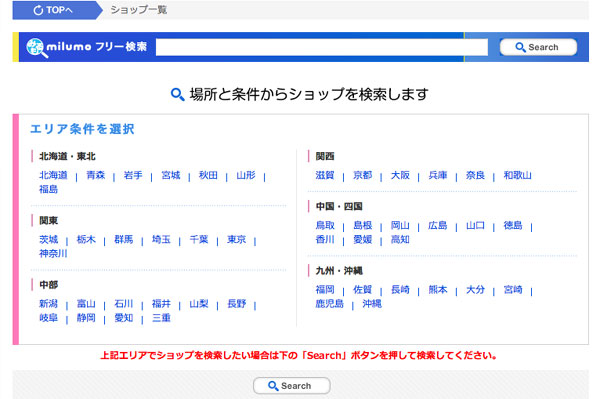Pick the 和歌山 Kansai link

click(x=517, y=175)
